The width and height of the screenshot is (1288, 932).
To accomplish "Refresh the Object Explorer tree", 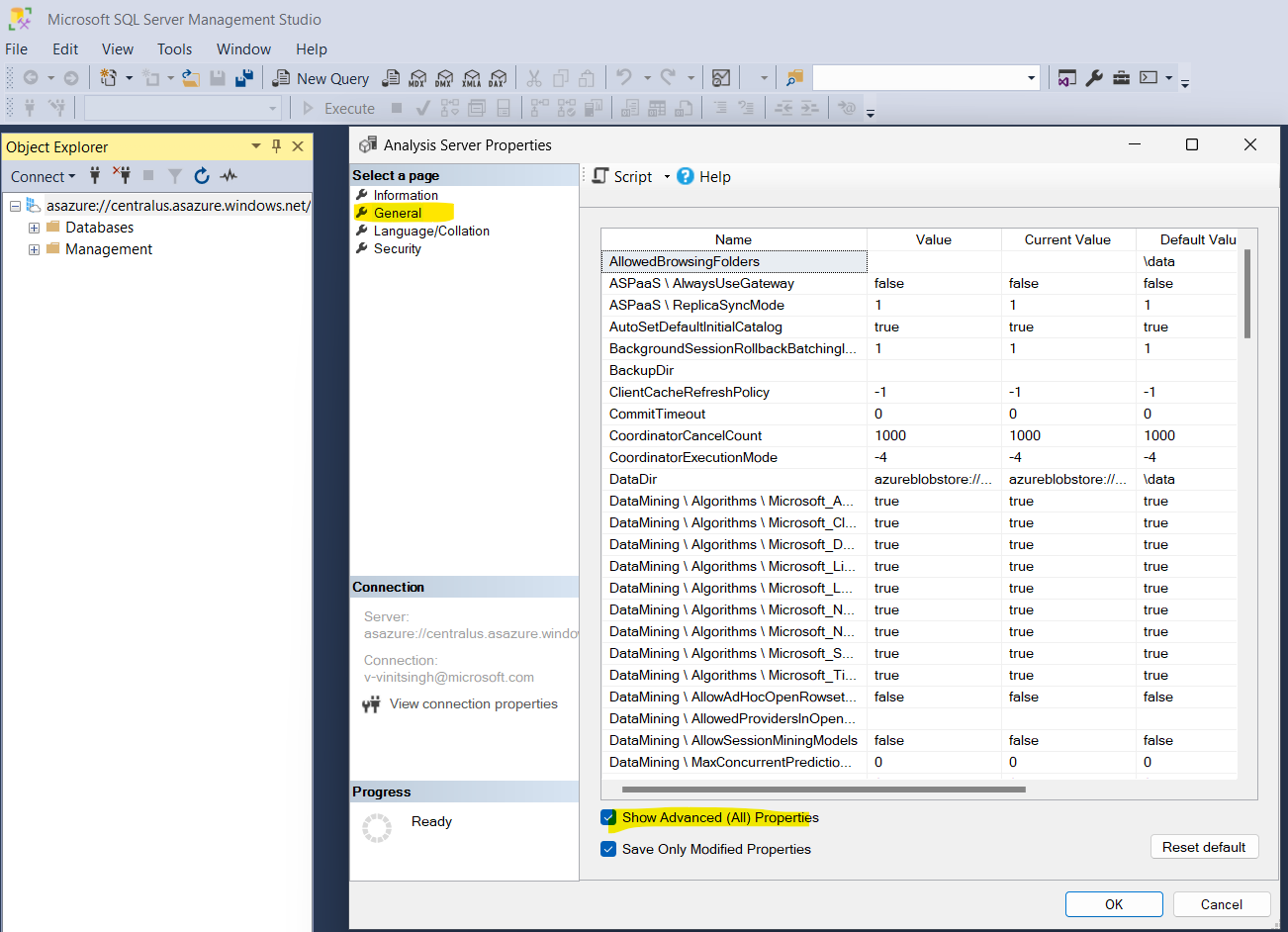I will click(202, 176).
